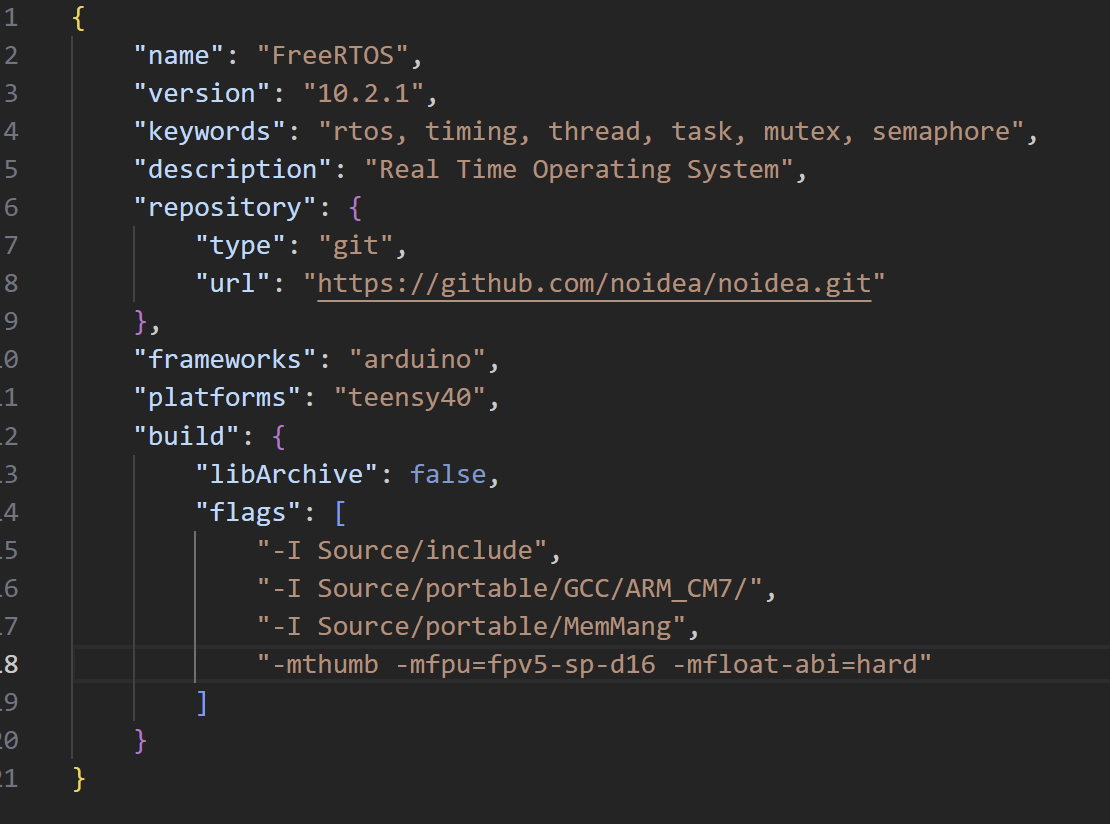The height and width of the screenshot is (824, 1110).
Task: Click the "keywords" key
Action: click(210, 132)
